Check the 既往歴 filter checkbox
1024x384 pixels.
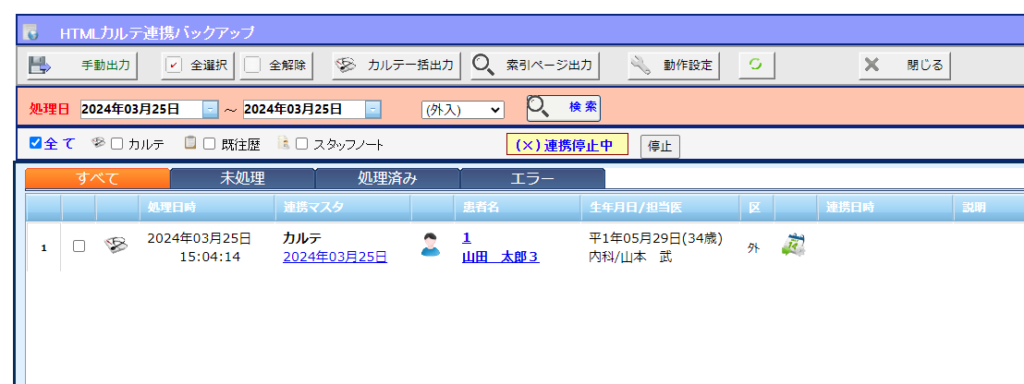(x=209, y=144)
